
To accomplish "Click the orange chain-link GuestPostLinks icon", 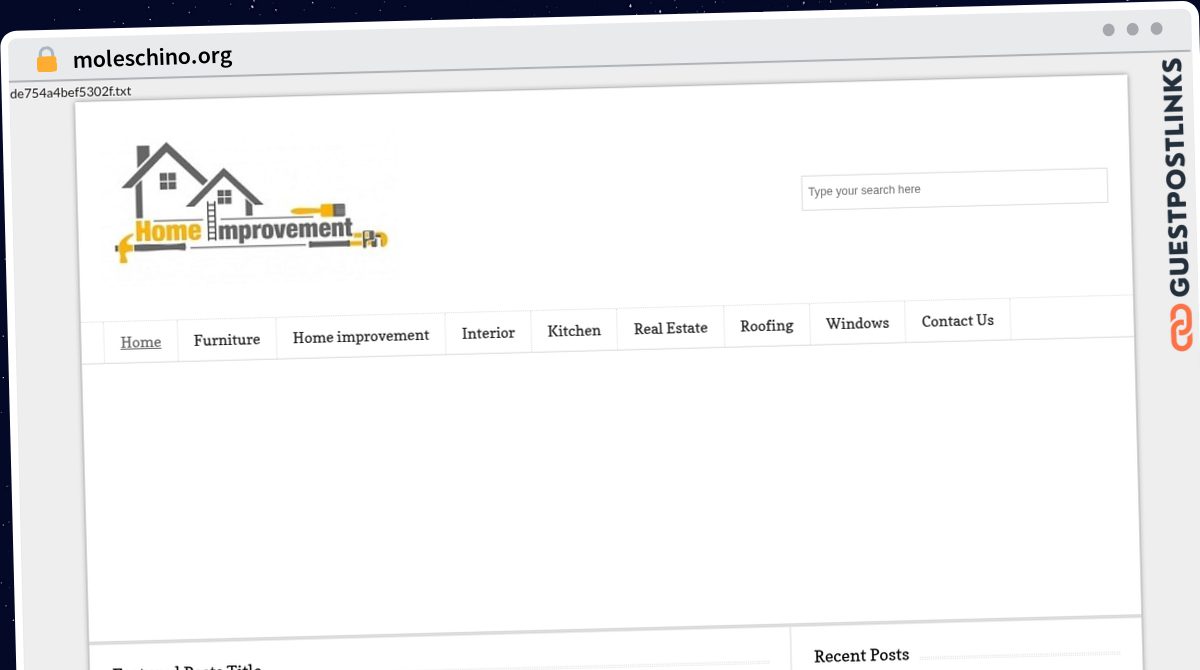I will (1180, 328).
